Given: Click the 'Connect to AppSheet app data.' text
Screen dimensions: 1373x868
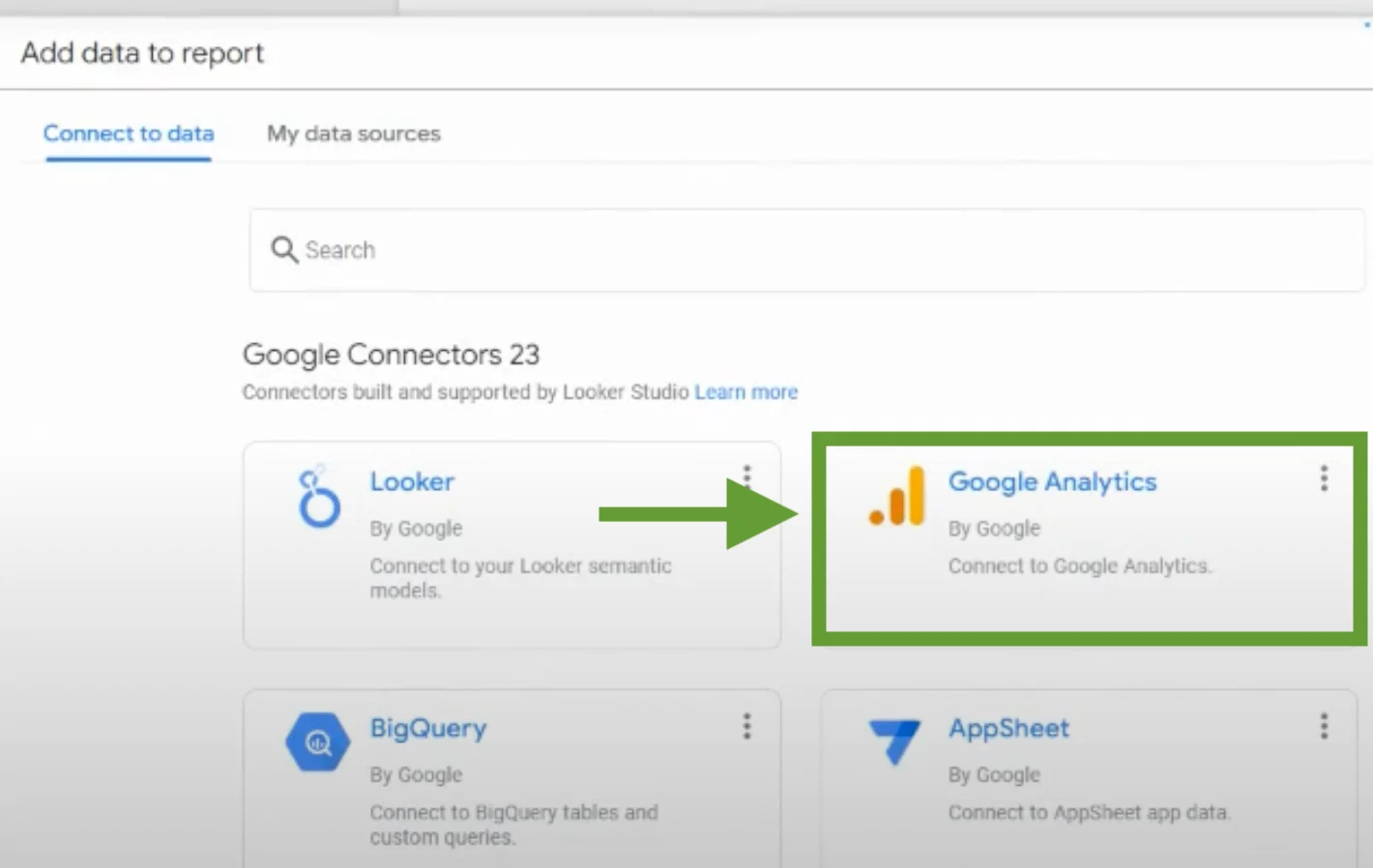Looking at the screenshot, I should [x=1089, y=813].
